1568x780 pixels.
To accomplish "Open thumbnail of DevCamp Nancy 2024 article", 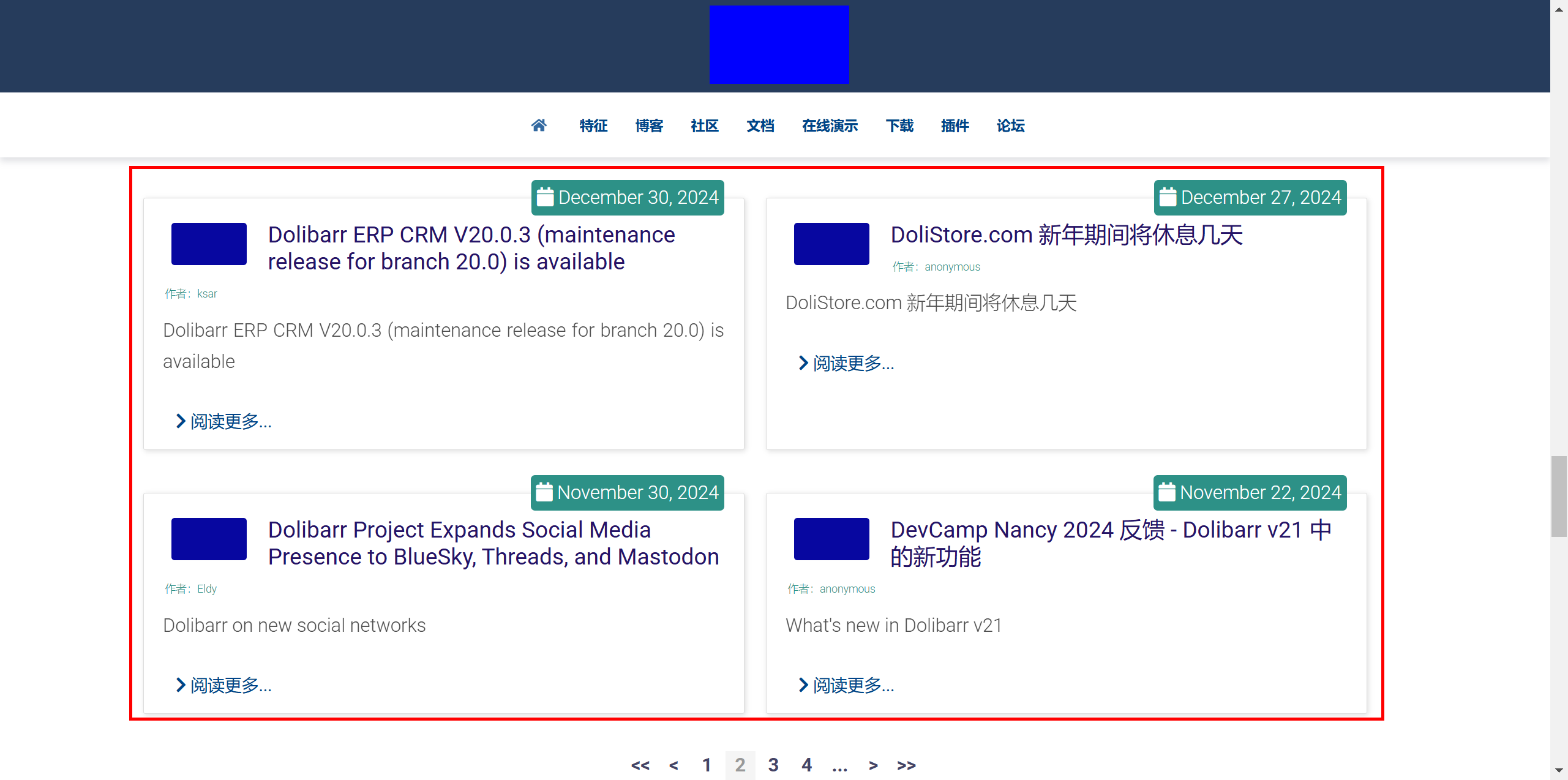I will tap(831, 539).
